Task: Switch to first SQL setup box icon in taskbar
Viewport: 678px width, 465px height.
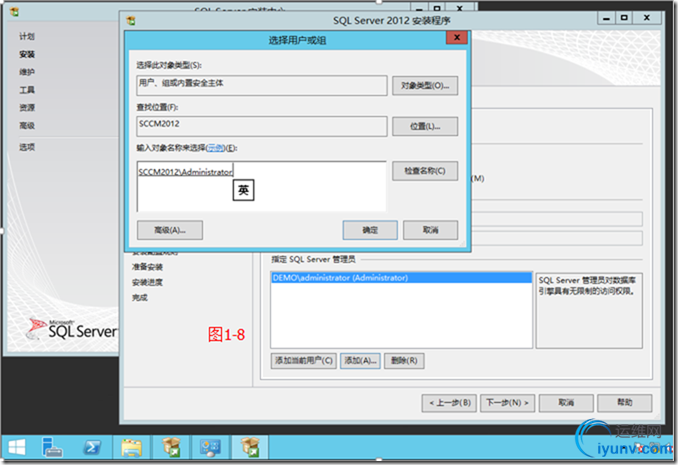Action: 171,447
